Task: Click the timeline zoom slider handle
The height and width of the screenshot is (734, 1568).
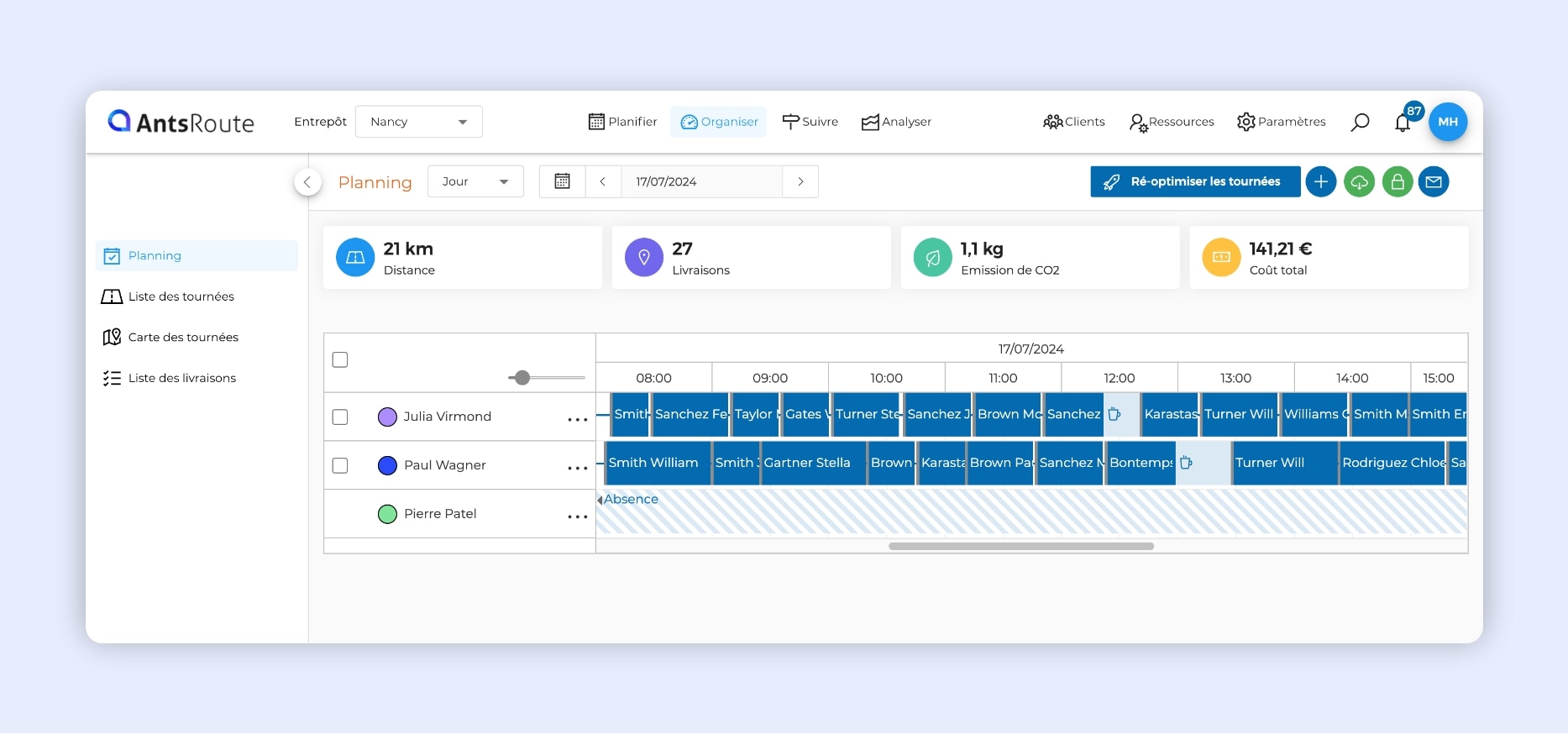Action: point(522,378)
